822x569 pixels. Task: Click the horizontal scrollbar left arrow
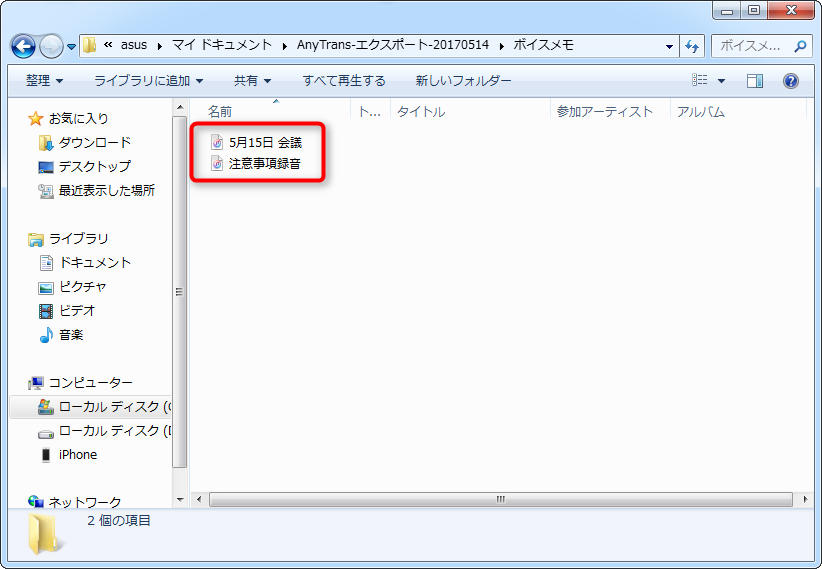199,499
